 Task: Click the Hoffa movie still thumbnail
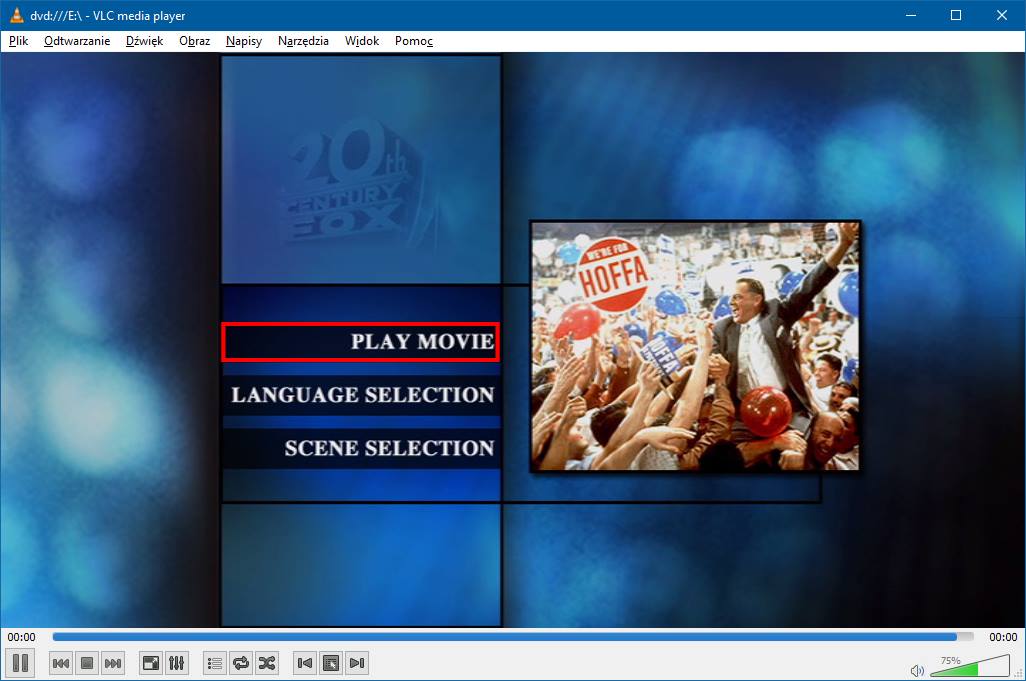tap(695, 346)
